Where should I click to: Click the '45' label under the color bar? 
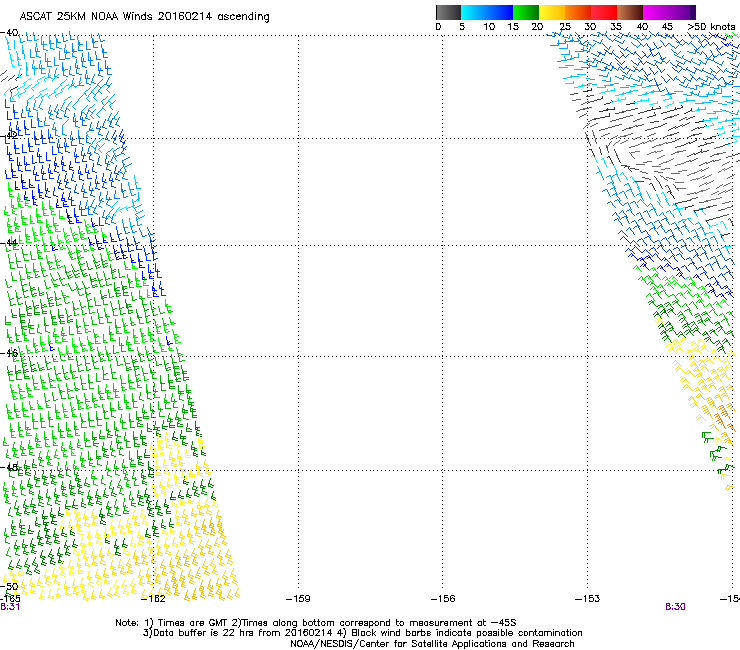click(667, 27)
